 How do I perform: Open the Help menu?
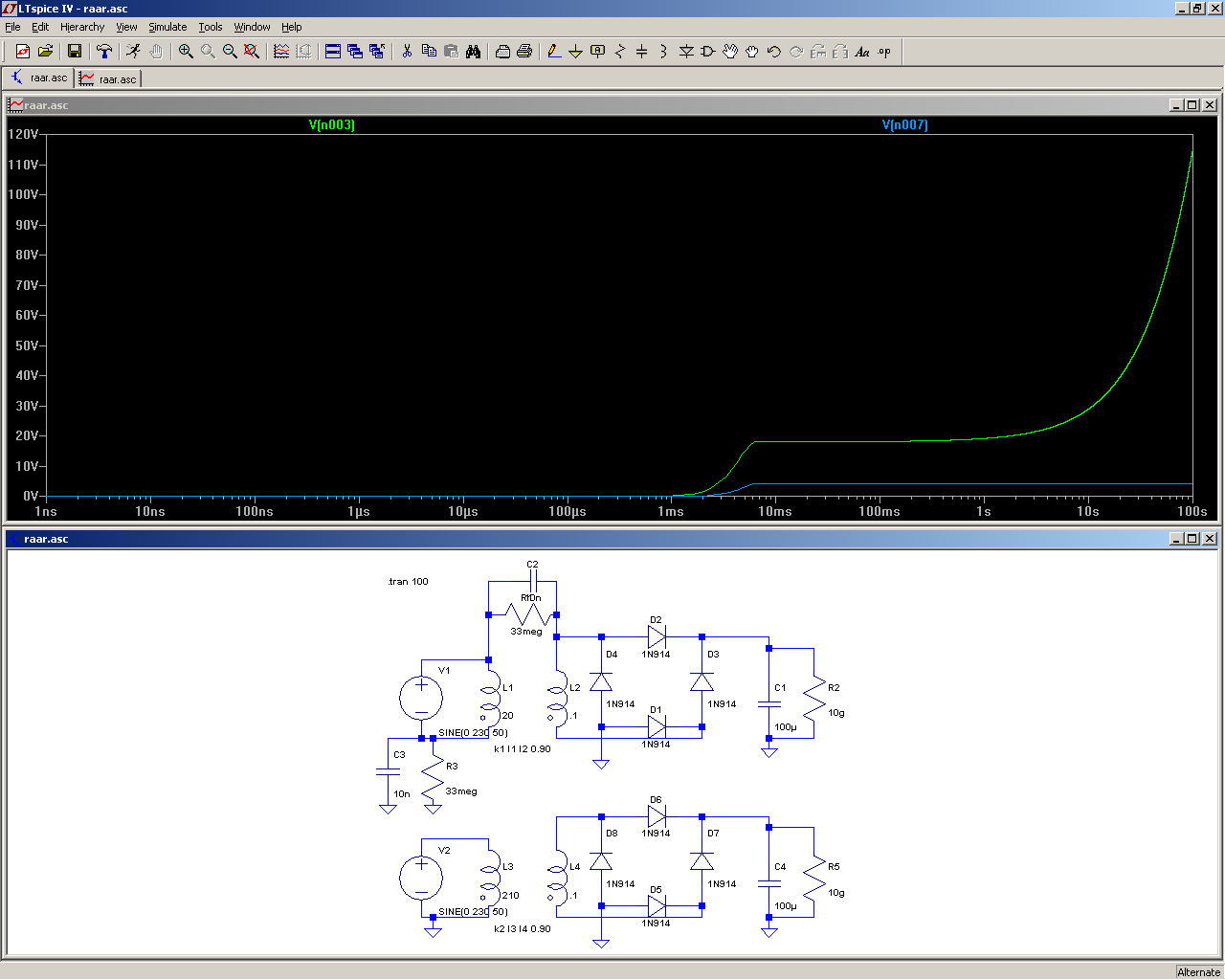click(292, 27)
